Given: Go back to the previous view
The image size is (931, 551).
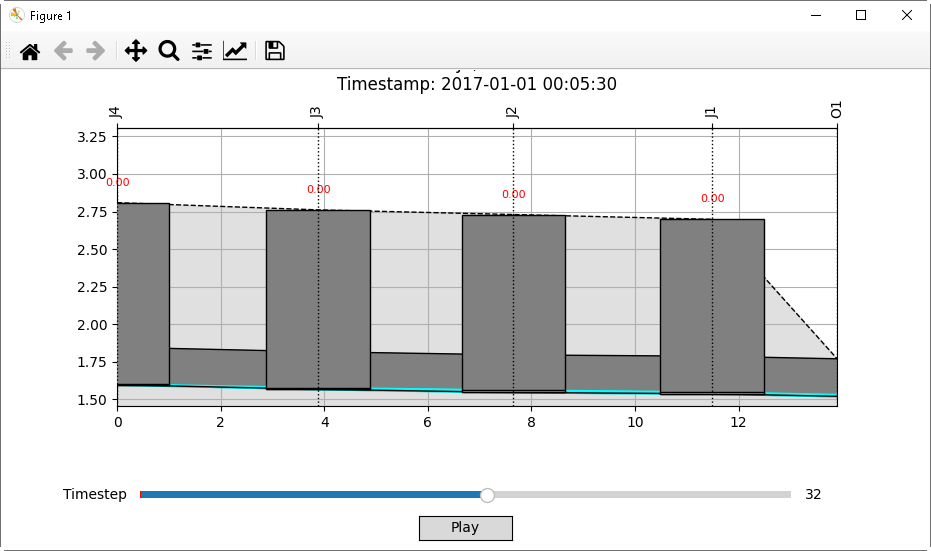Looking at the screenshot, I should coord(63,51).
